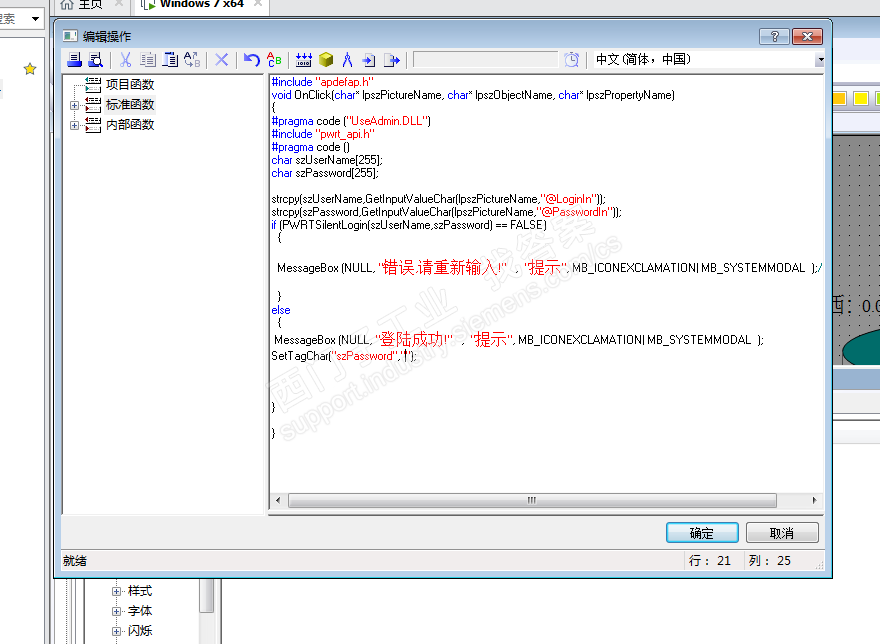
Task: Confirm the script with 确定 button
Action: [x=702, y=533]
